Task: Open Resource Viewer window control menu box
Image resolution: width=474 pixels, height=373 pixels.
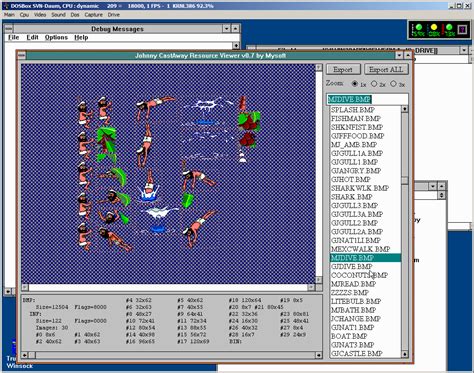Action: (x=22, y=55)
